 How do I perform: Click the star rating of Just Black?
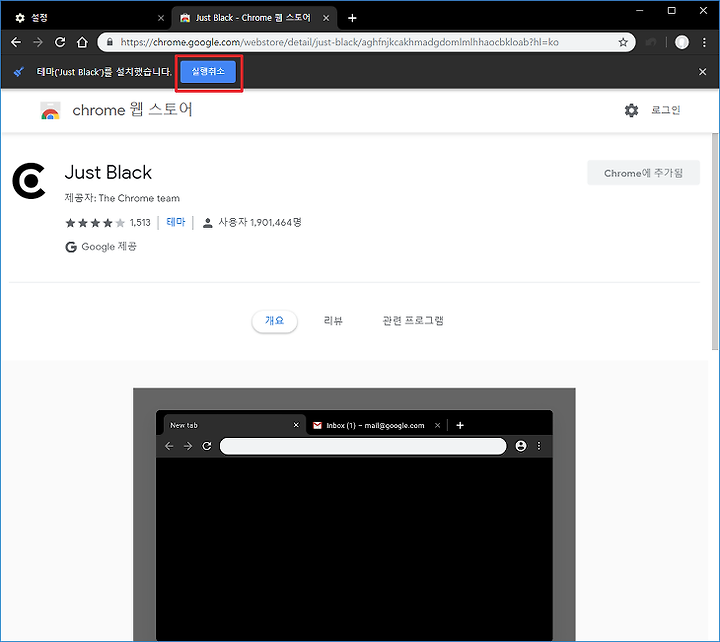tap(95, 223)
